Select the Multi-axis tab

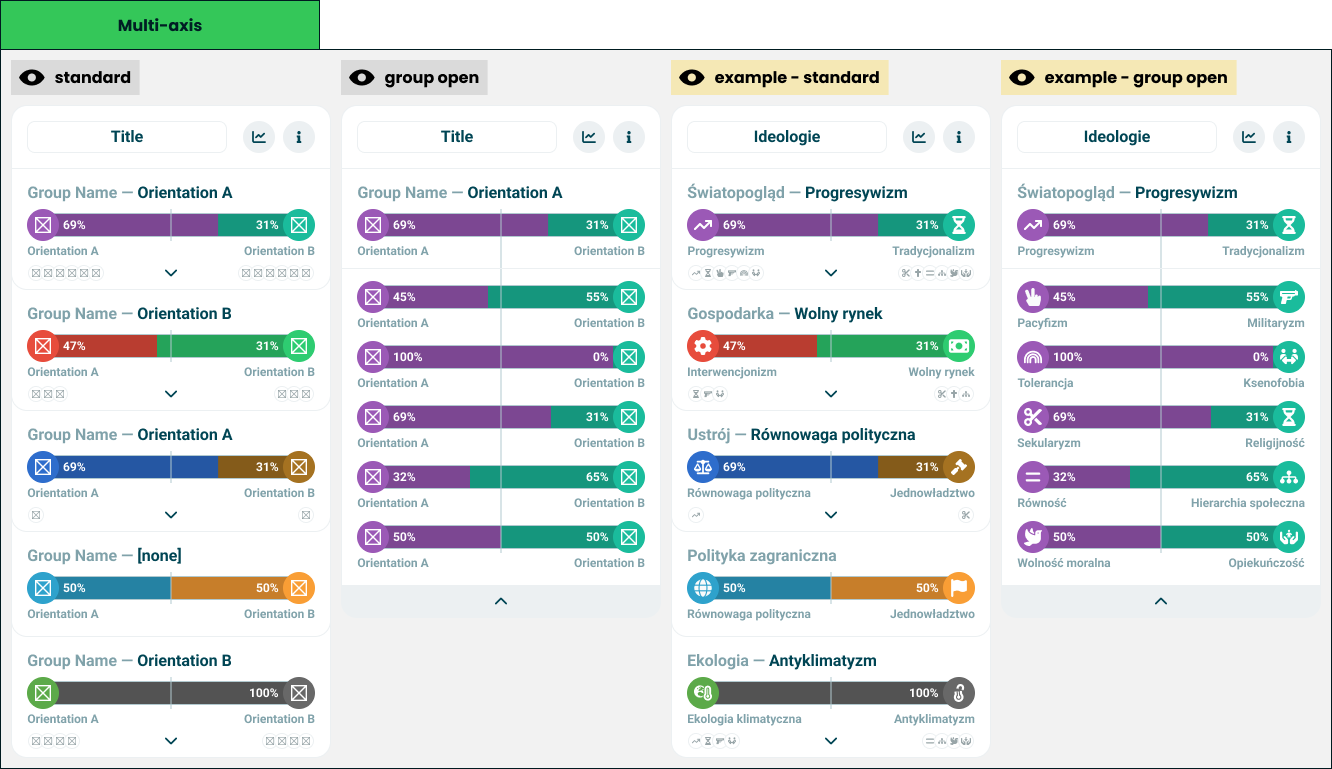coord(160,25)
